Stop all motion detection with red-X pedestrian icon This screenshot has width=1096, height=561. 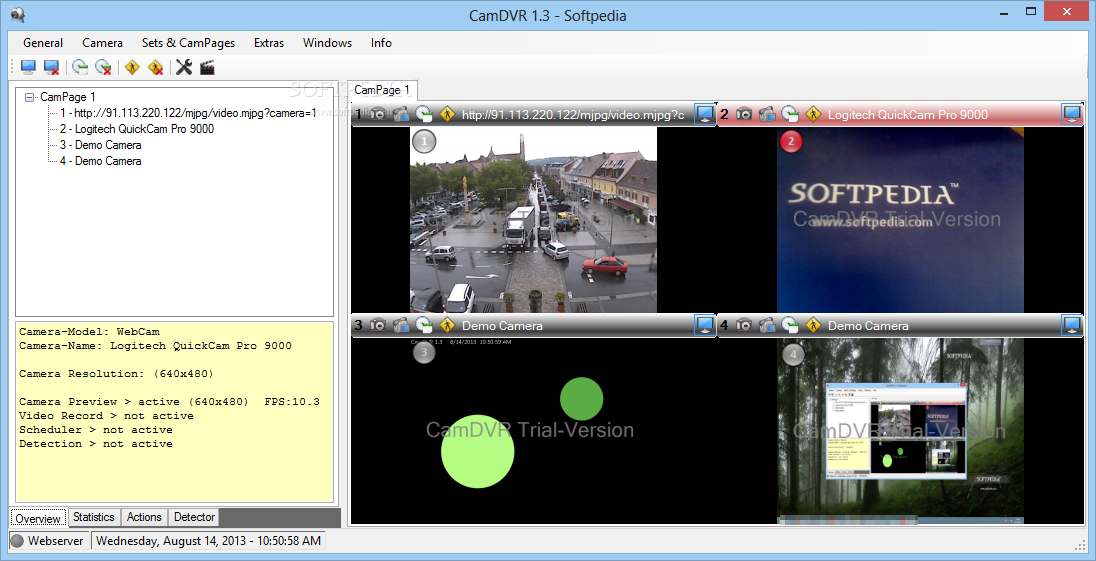(155, 67)
